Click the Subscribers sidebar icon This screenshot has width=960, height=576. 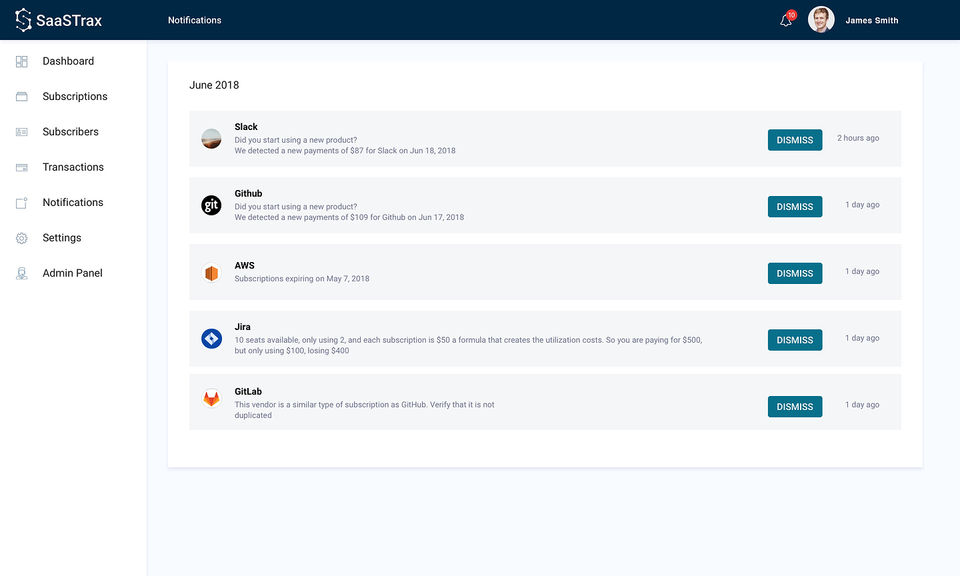[21, 132]
